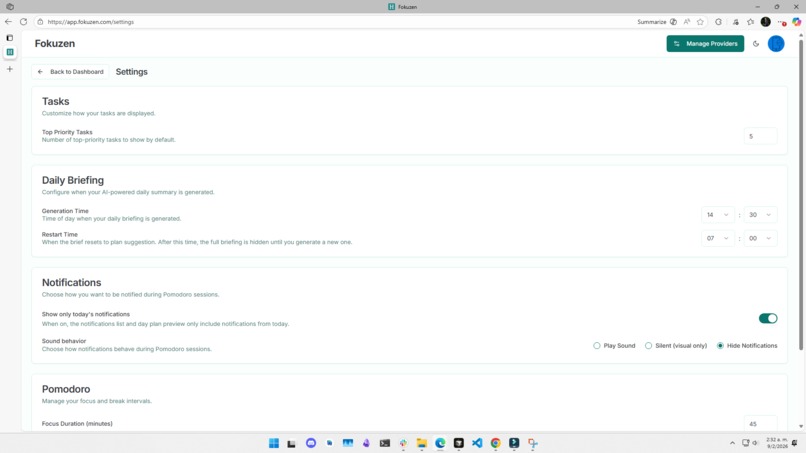
Task: Open the clock and date flyout
Action: point(776,443)
